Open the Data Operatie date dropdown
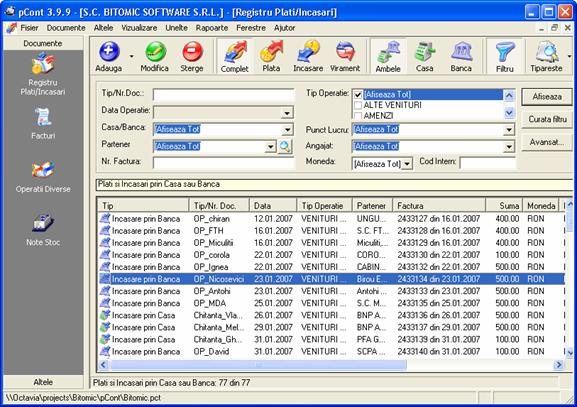 (x=287, y=113)
